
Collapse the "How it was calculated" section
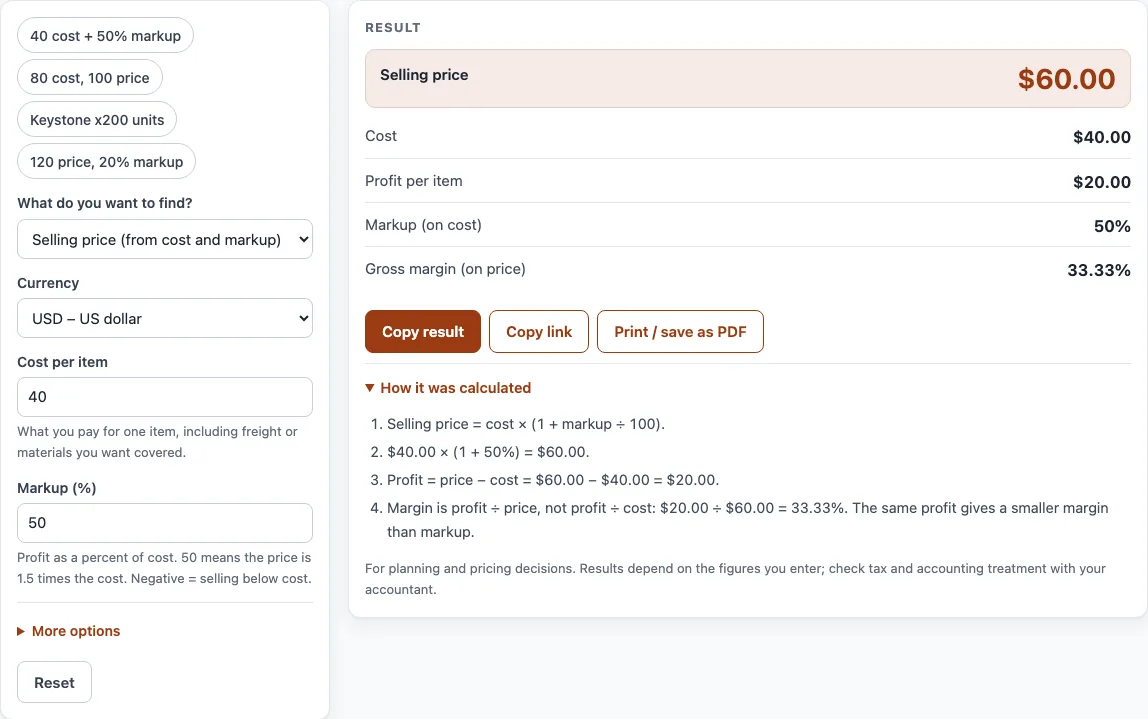click(x=448, y=388)
